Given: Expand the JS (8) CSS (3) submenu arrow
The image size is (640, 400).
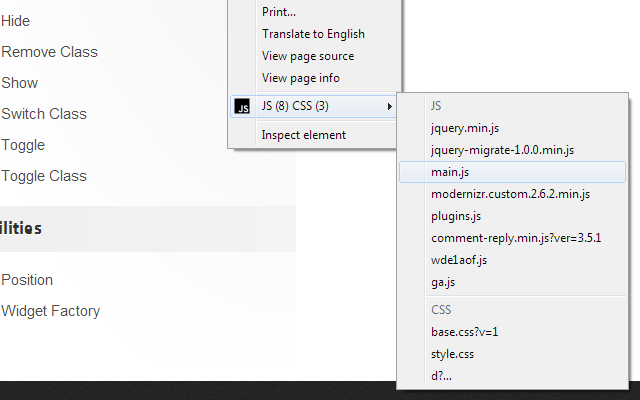Looking at the screenshot, I should click(389, 107).
